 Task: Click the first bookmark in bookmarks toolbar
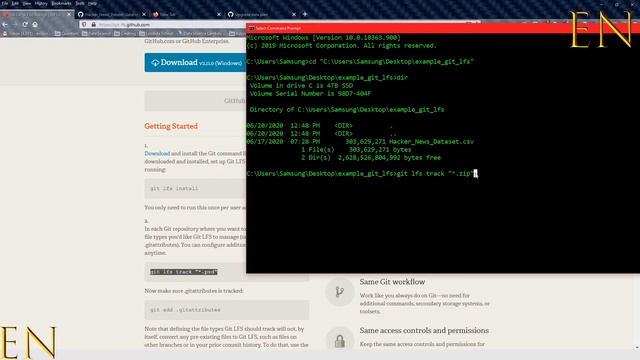point(27,33)
